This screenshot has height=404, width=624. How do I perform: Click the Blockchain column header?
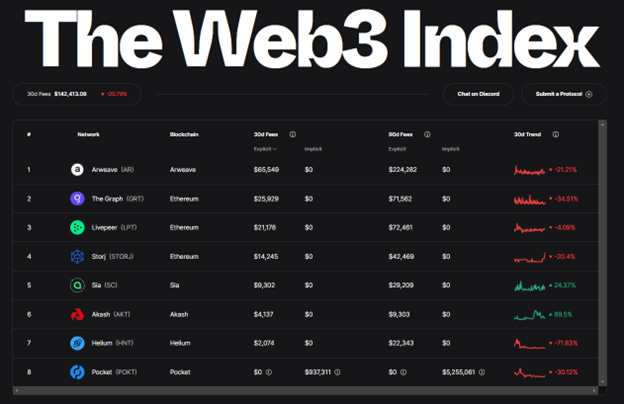coord(184,135)
